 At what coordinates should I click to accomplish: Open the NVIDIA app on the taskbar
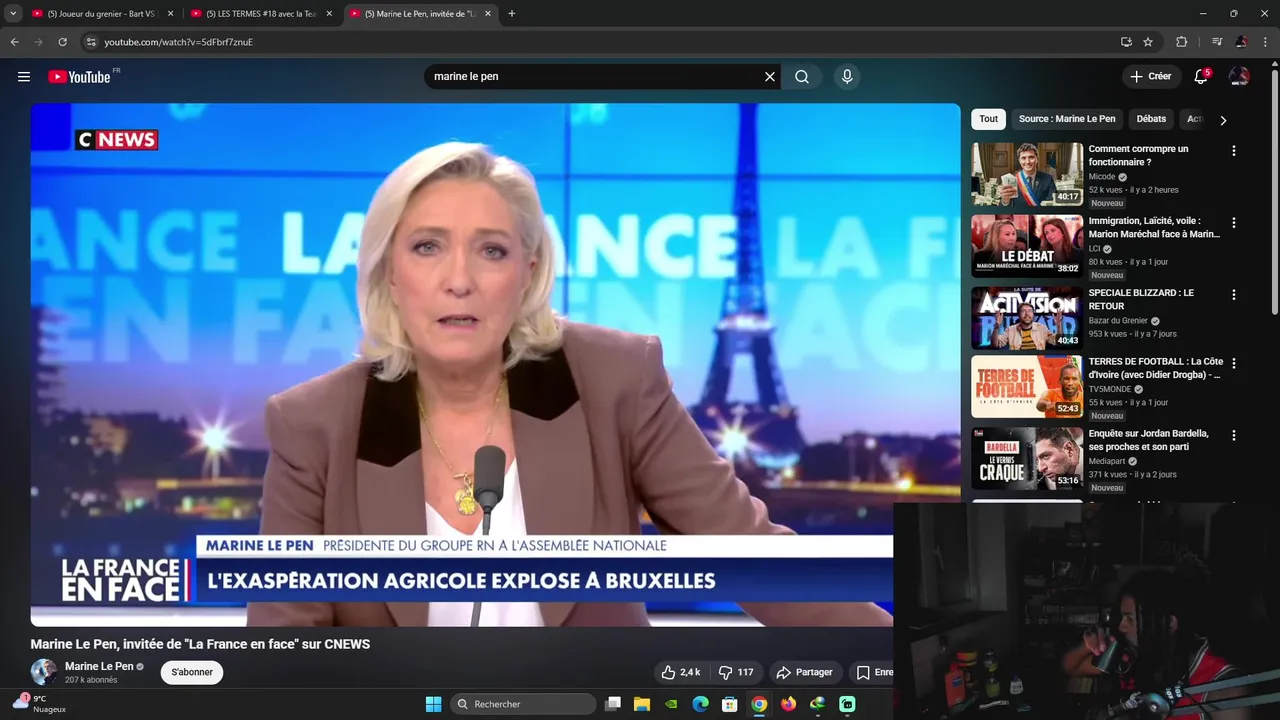[671, 704]
